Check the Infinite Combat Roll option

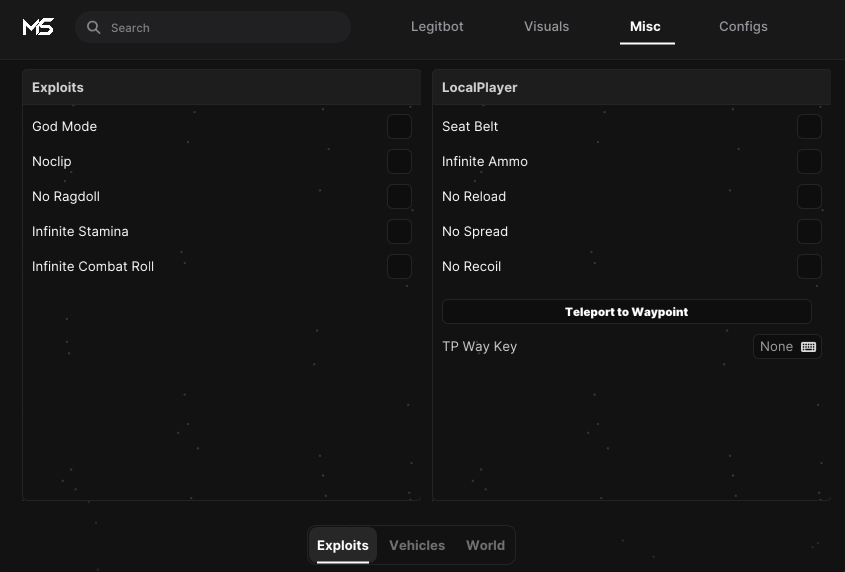(399, 266)
